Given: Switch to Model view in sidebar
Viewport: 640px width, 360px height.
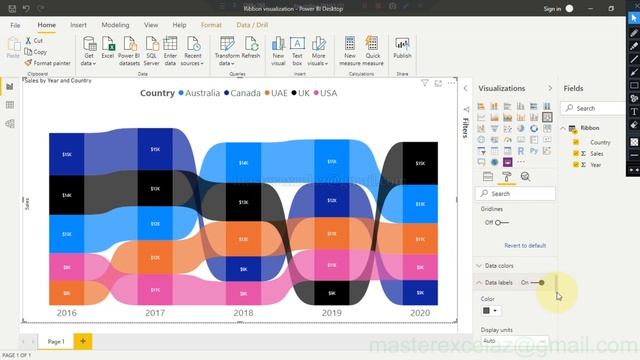Looking at the screenshot, I should 10,123.
